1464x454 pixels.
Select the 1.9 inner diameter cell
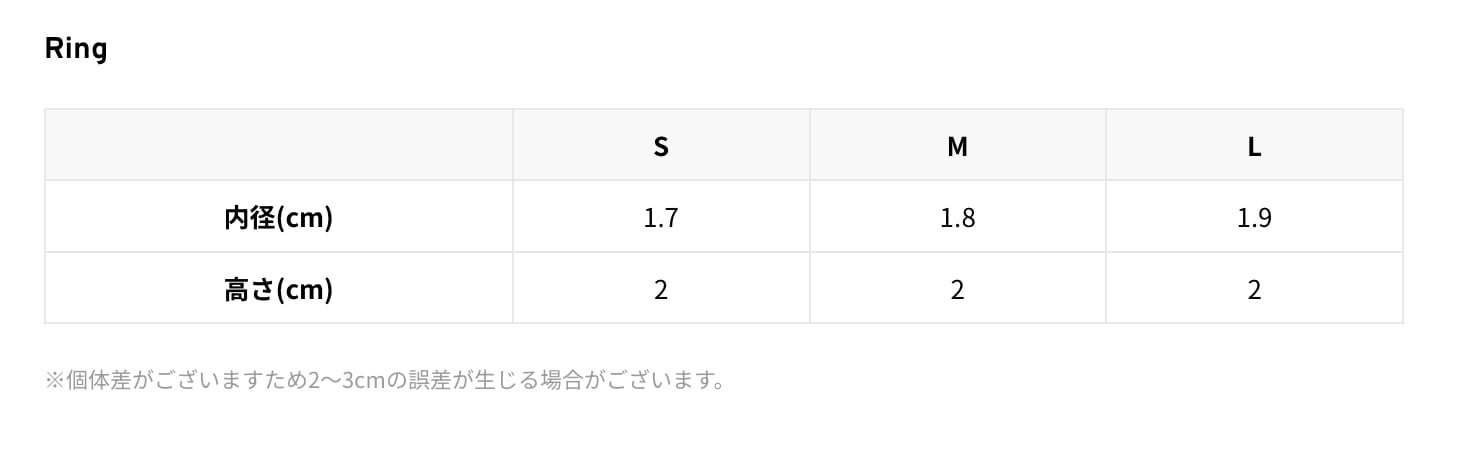[1254, 218]
